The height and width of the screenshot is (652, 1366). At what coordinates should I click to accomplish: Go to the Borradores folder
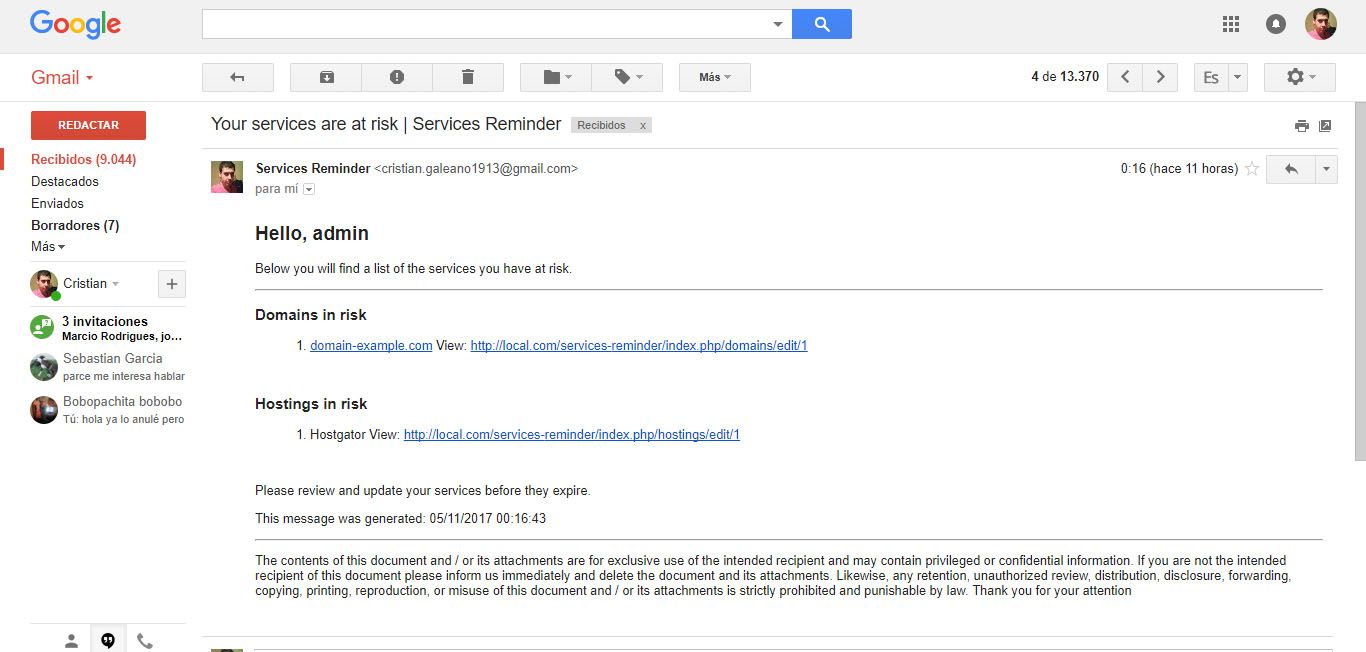point(75,225)
